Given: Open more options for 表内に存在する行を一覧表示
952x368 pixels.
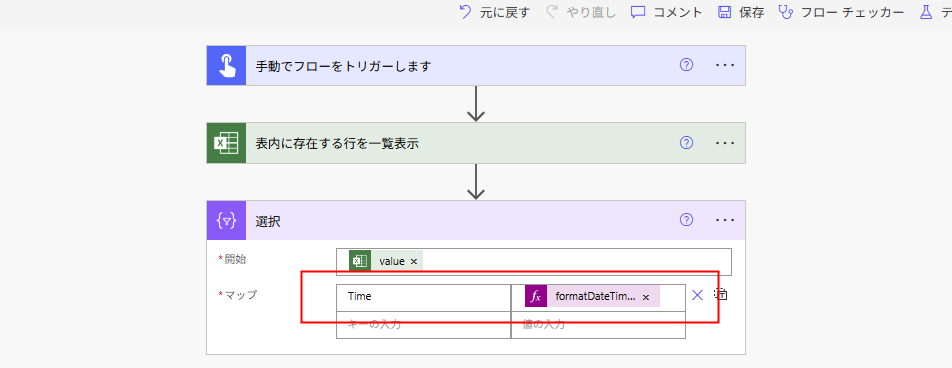Looking at the screenshot, I should [725, 143].
